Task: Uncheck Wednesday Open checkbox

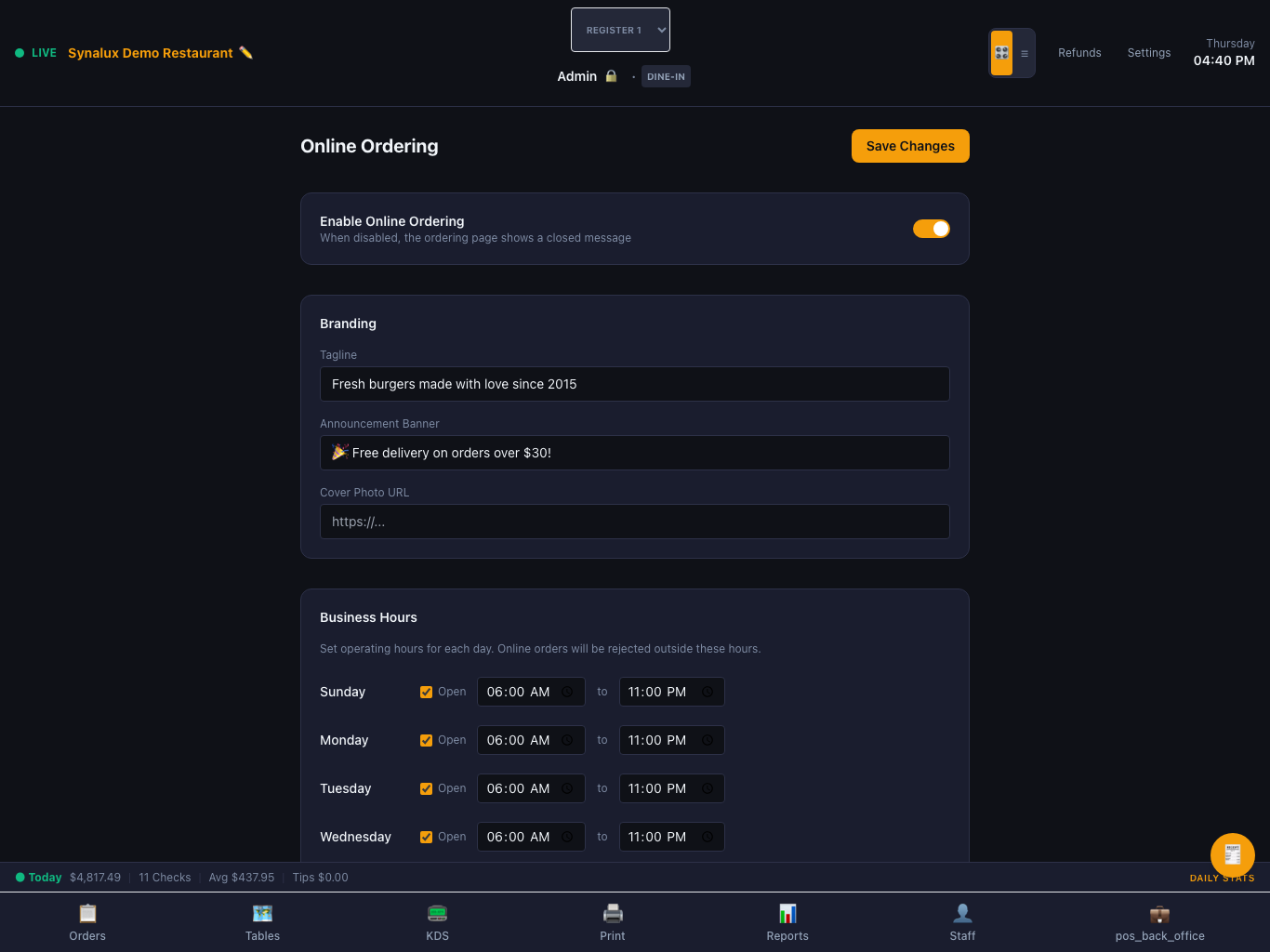Action: pyautogui.click(x=426, y=837)
